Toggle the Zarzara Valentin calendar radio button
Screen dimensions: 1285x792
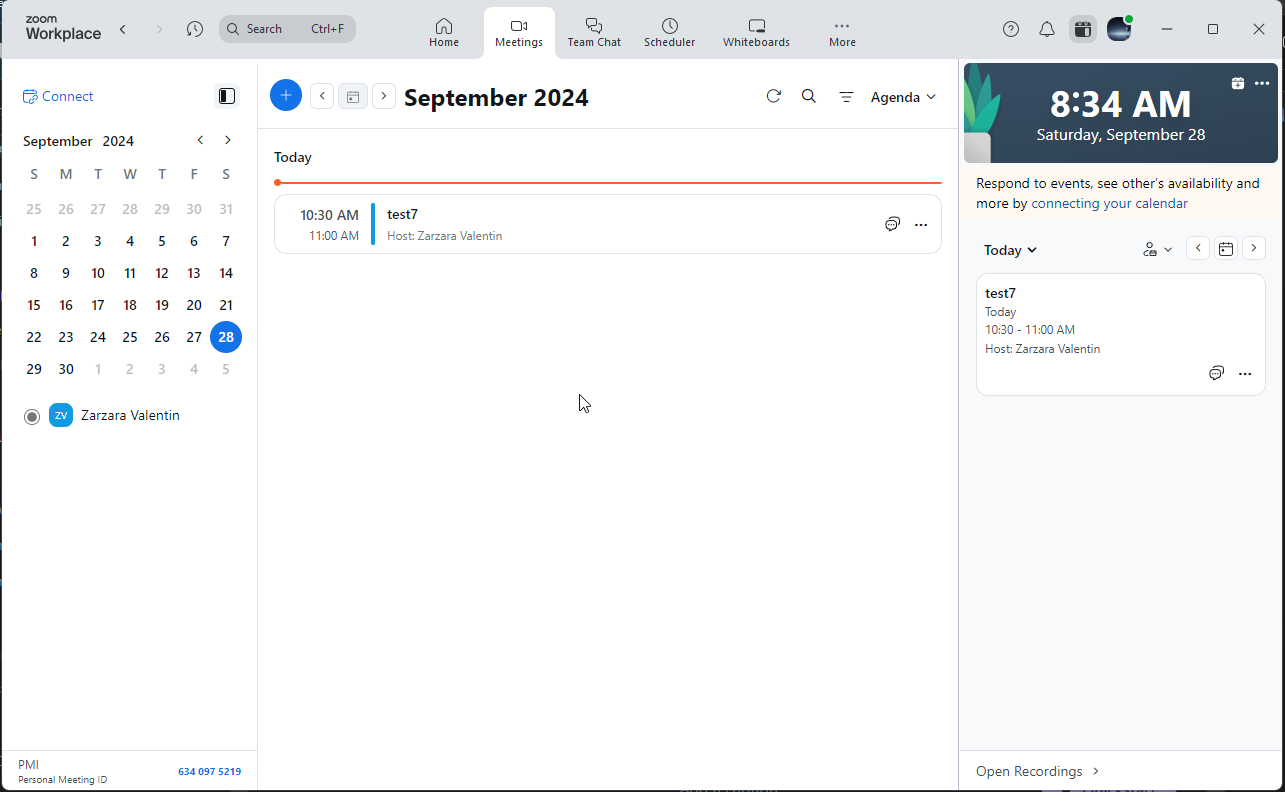click(32, 416)
